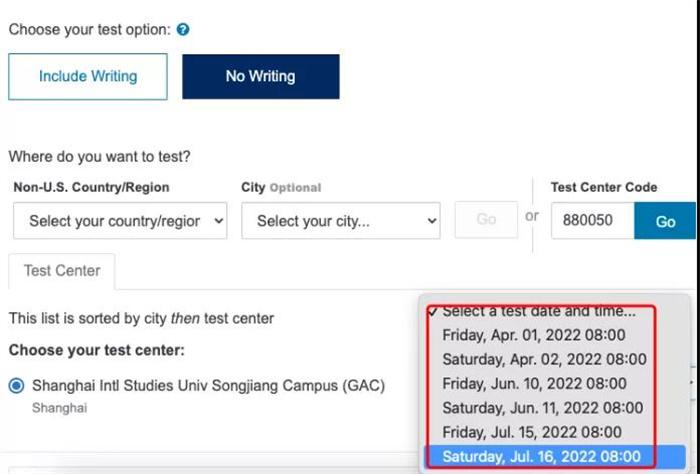700x474 pixels.
Task: Click the blue Go button for center code
Action: 665,220
